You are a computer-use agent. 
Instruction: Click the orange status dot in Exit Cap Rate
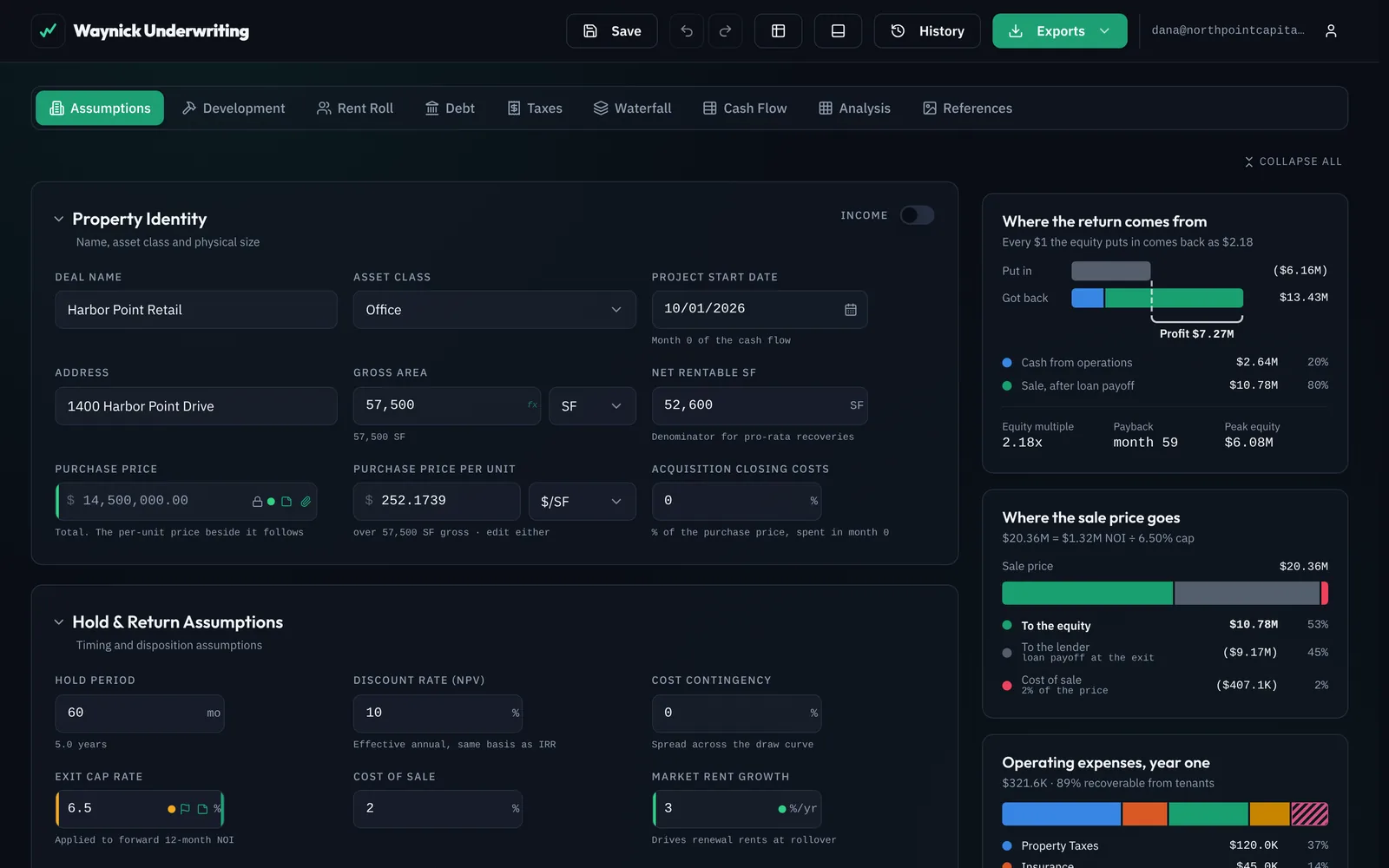coord(172,809)
